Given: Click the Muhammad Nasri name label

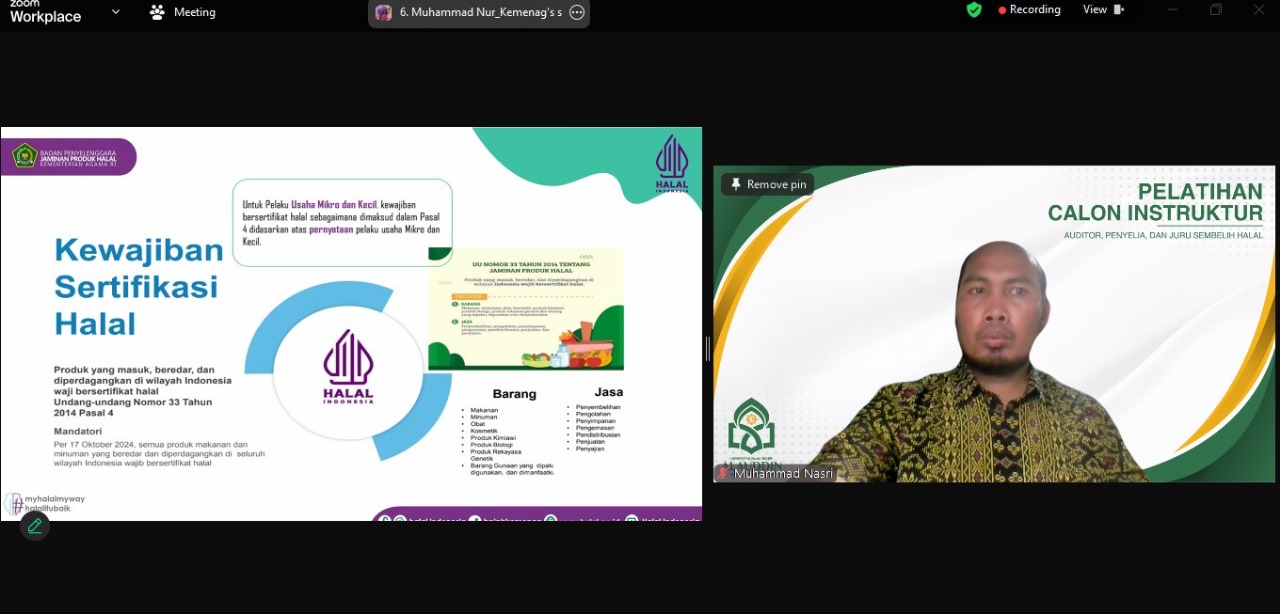Looking at the screenshot, I should pyautogui.click(x=783, y=474).
